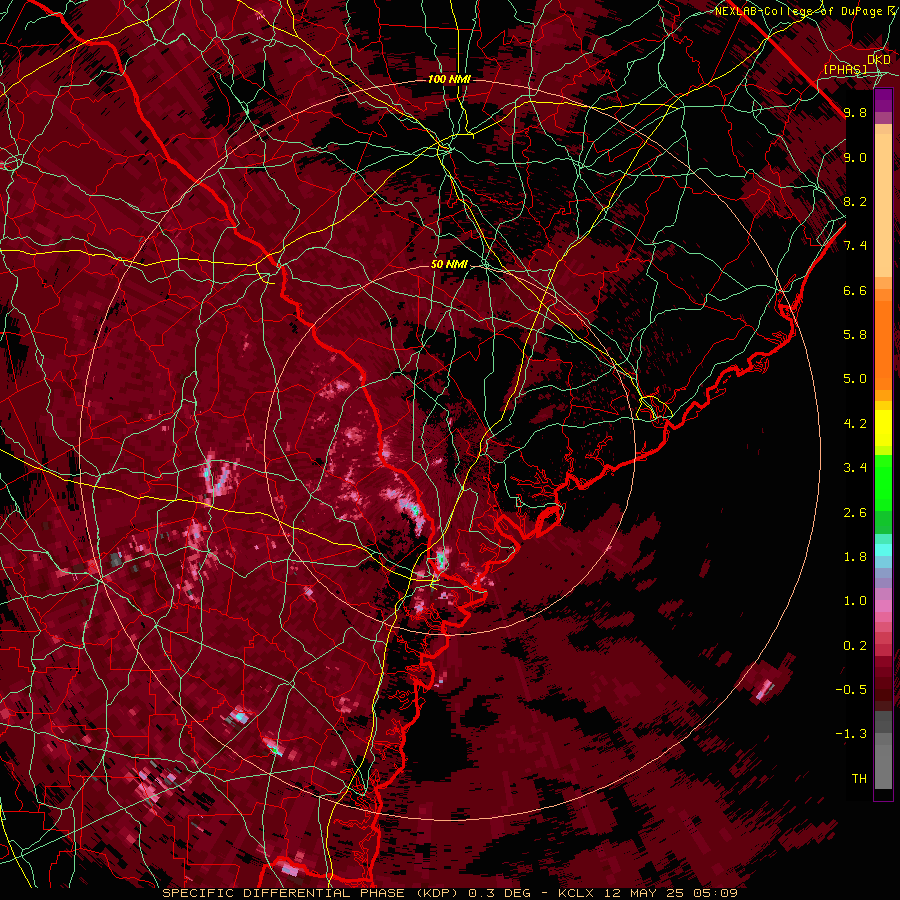Click the TH label on the scale

pos(859,779)
